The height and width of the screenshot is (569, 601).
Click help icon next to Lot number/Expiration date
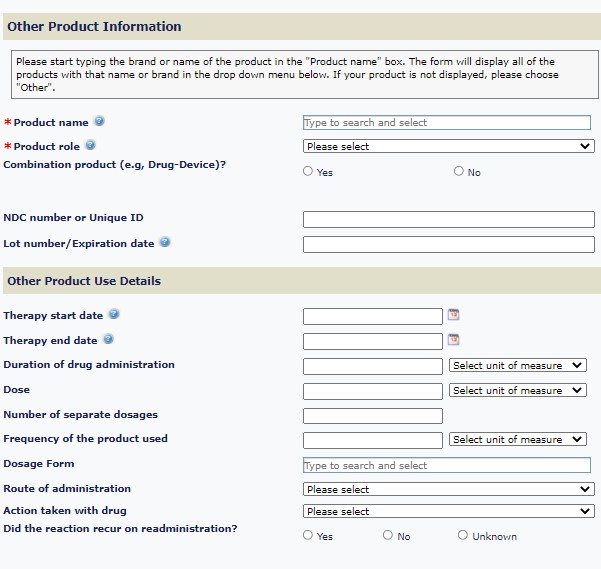pos(165,242)
